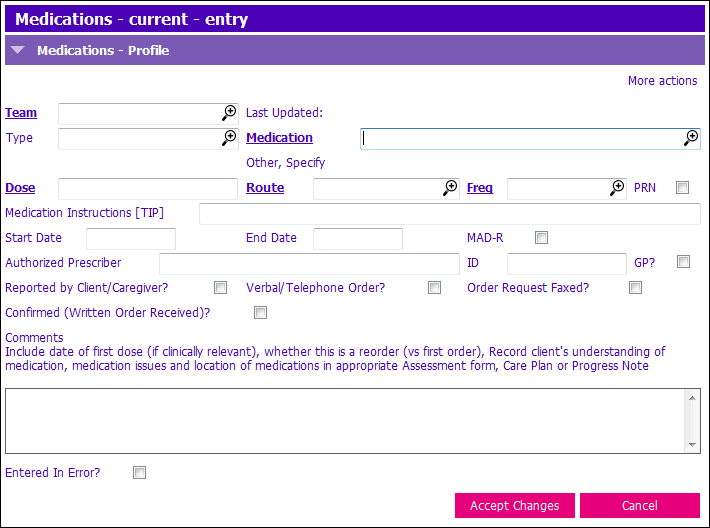710x528 pixels.
Task: Check Order Request Faxed? box
Action: tap(635, 288)
